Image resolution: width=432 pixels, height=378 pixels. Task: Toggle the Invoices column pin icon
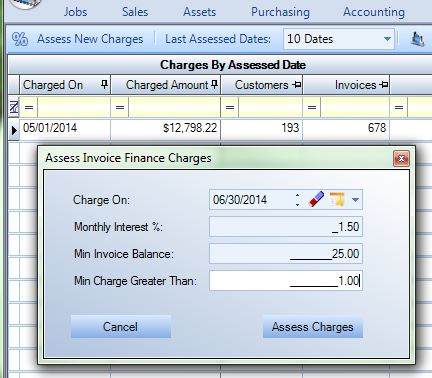click(383, 85)
